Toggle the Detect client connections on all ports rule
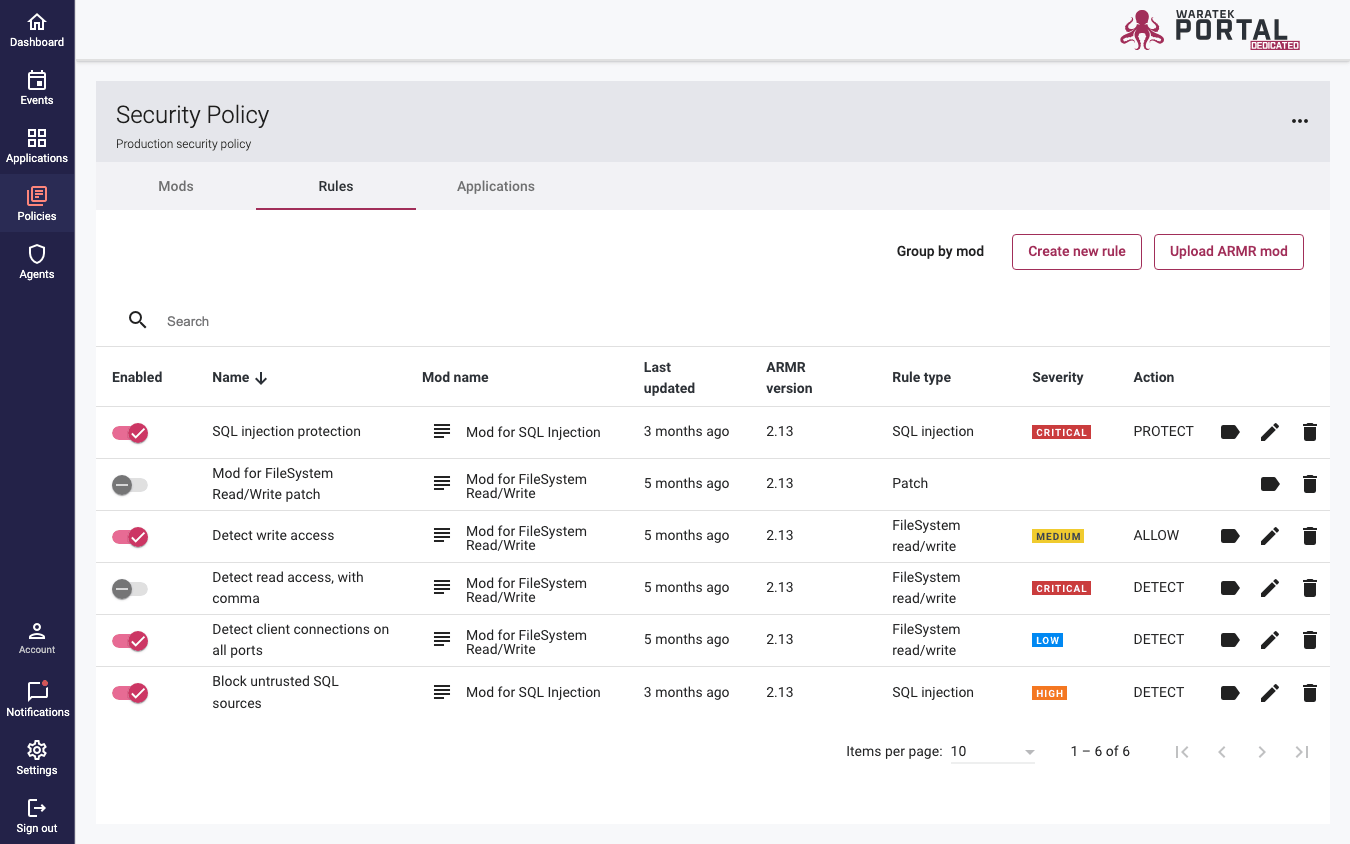 pyautogui.click(x=130, y=641)
